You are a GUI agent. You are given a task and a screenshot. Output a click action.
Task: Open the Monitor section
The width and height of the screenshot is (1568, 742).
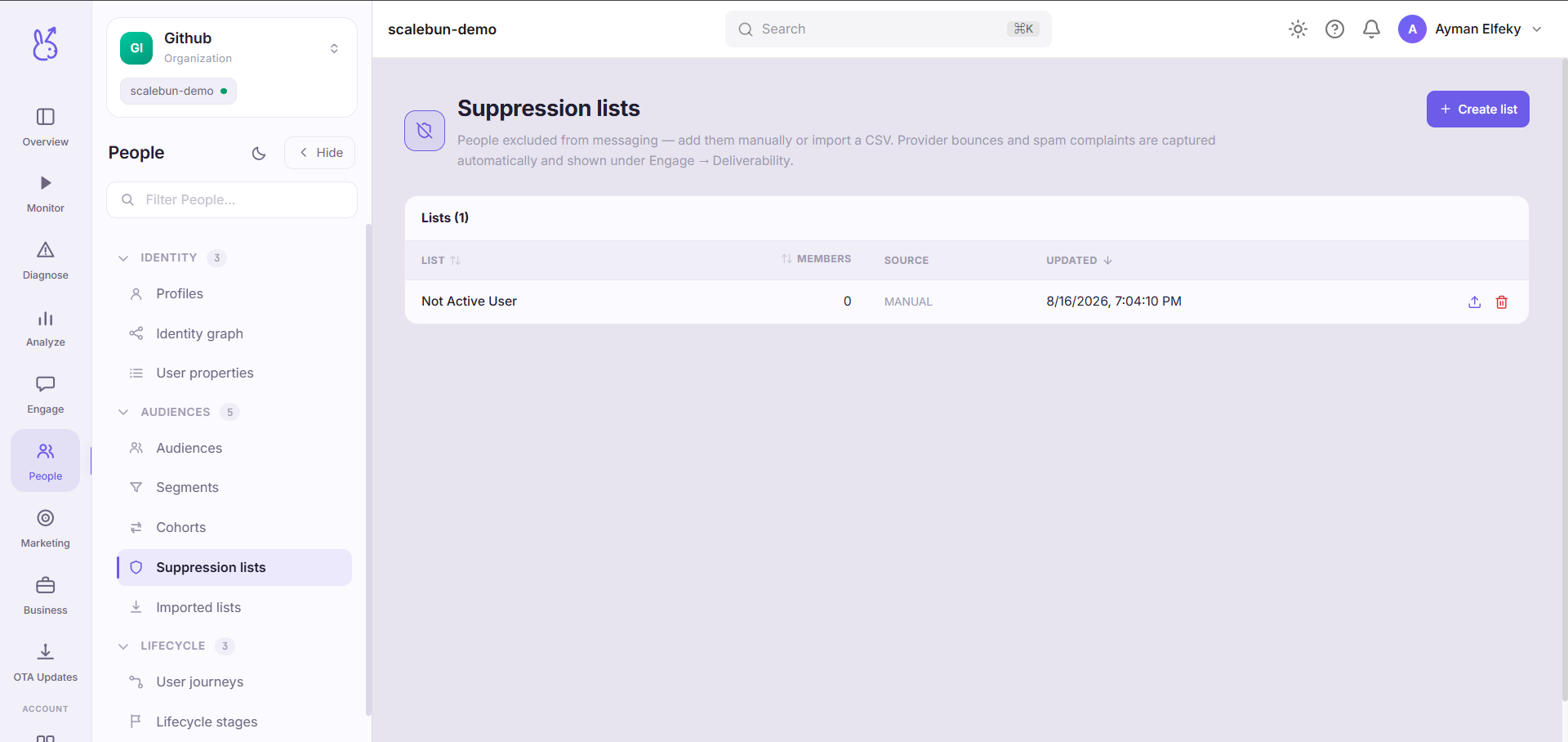click(x=46, y=194)
